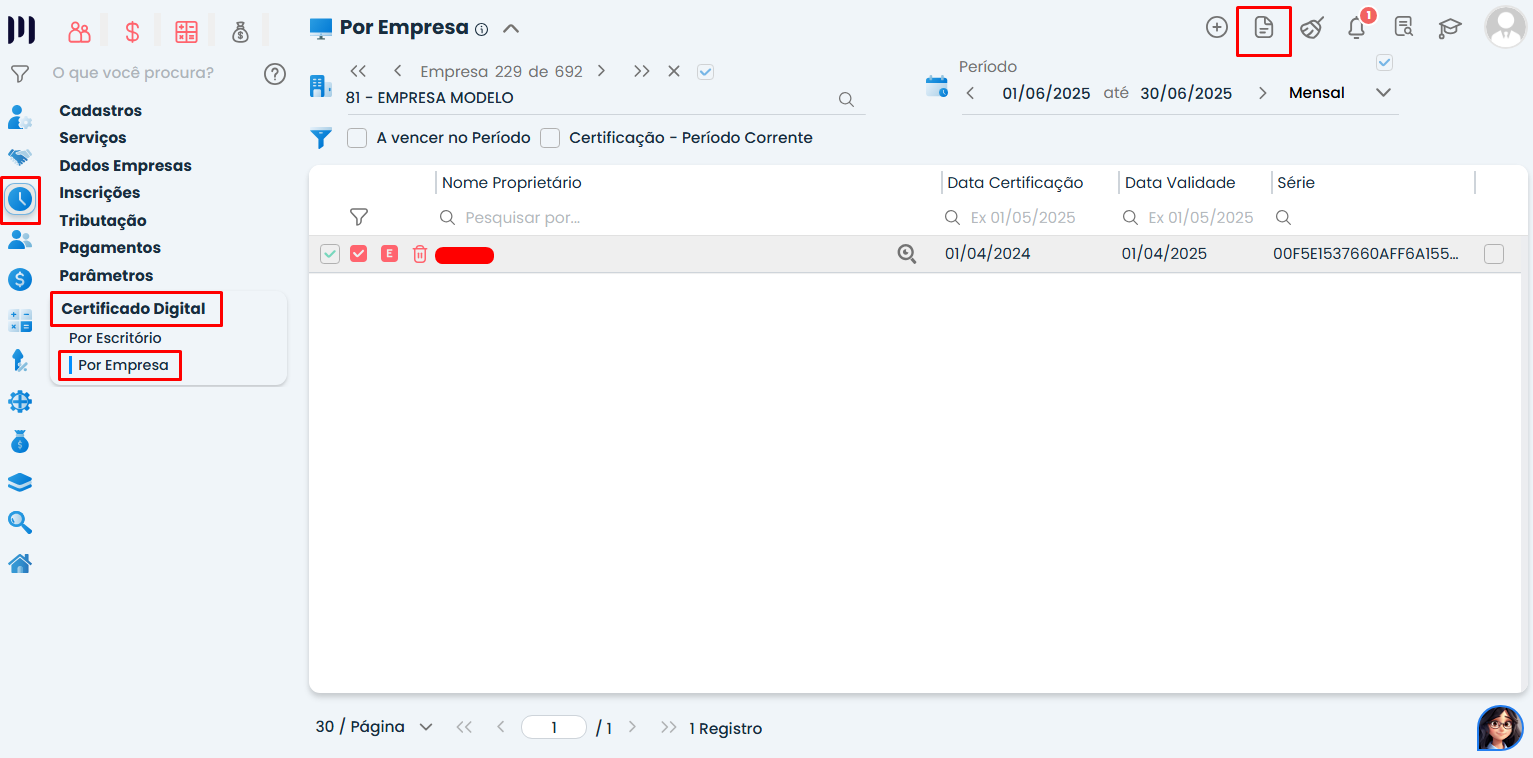Click the calendar icon beside Período
Image resolution: width=1533 pixels, height=758 pixels.
(x=937, y=86)
